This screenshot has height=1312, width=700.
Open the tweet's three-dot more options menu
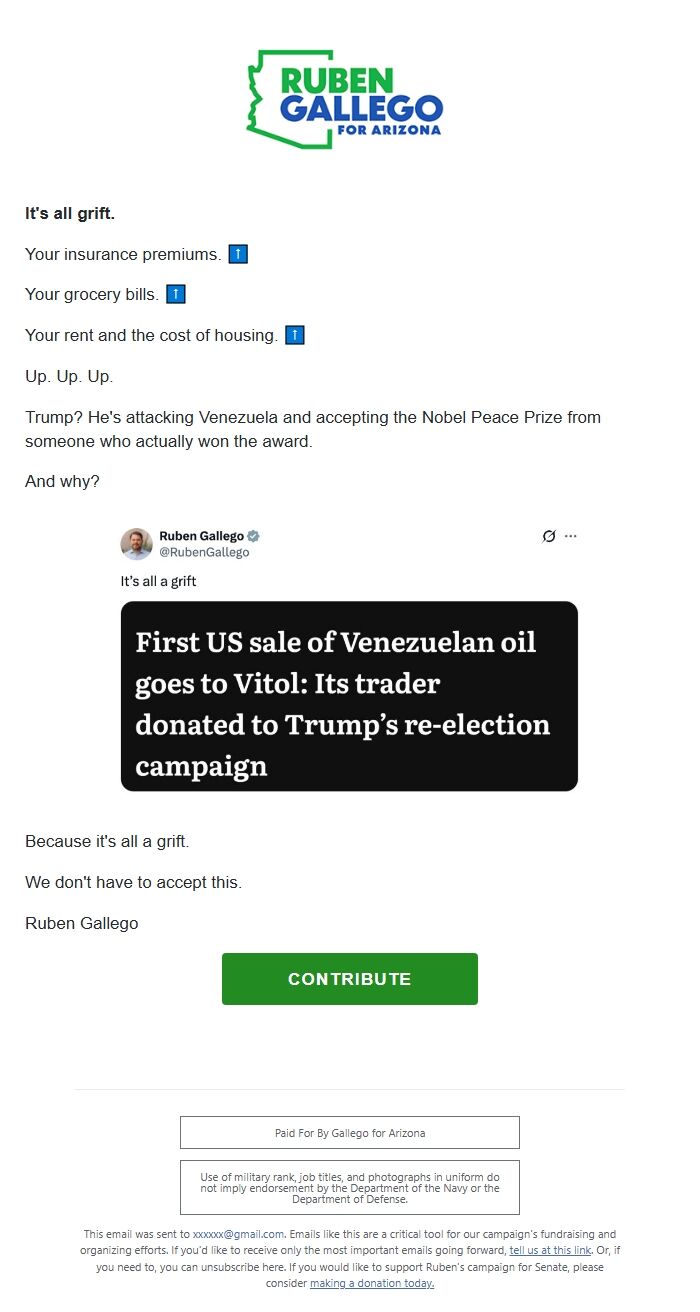tap(570, 536)
